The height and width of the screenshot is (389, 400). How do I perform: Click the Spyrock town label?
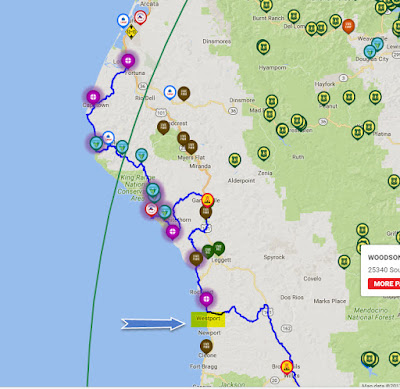pos(274,257)
